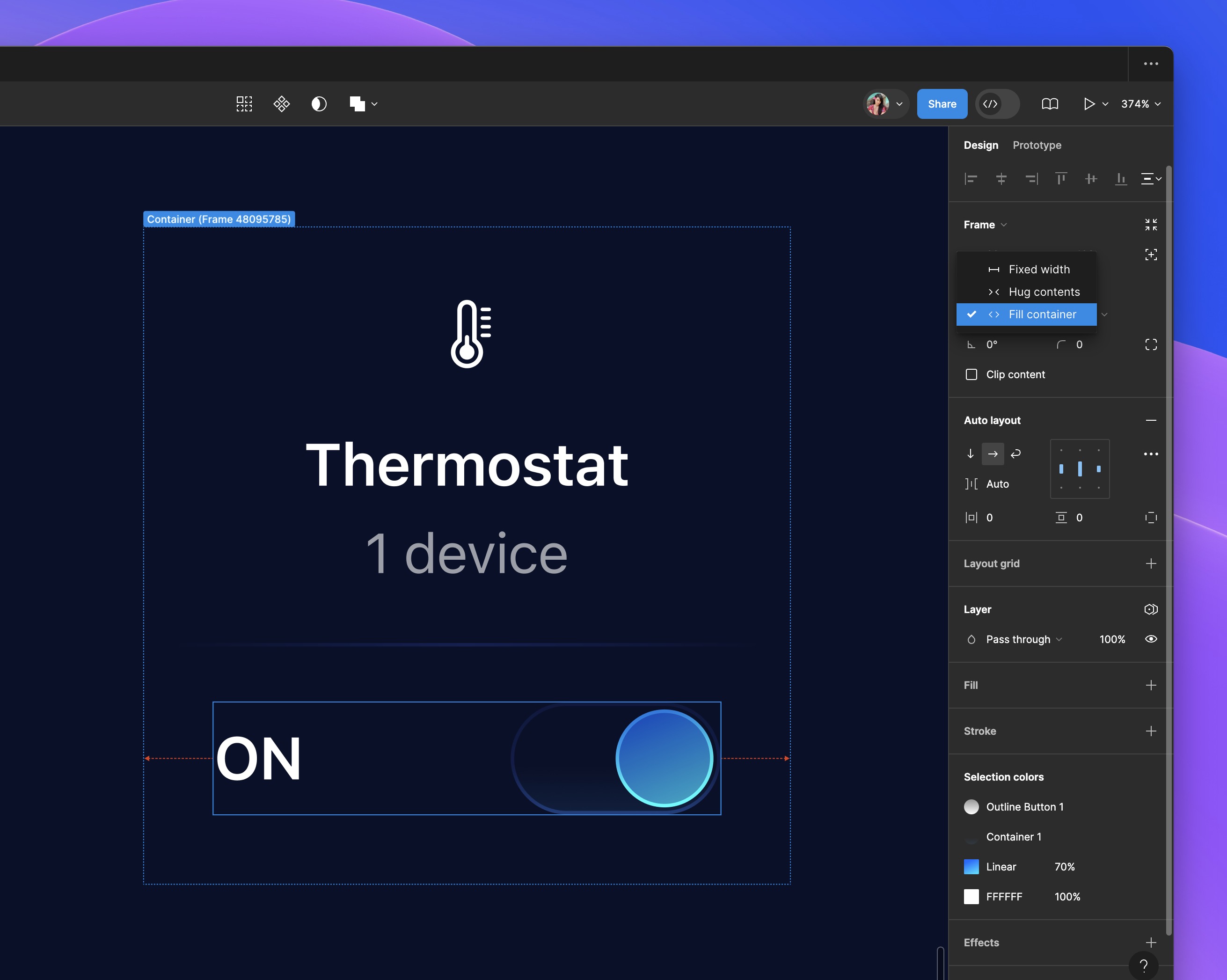Click the help question mark button
This screenshot has height=980, width=1227.
[1145, 966]
